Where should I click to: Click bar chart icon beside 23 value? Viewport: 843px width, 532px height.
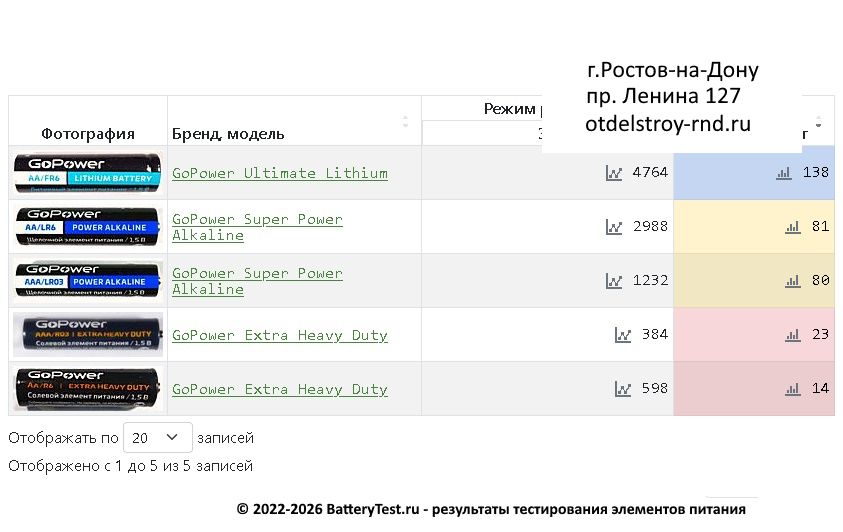793,335
